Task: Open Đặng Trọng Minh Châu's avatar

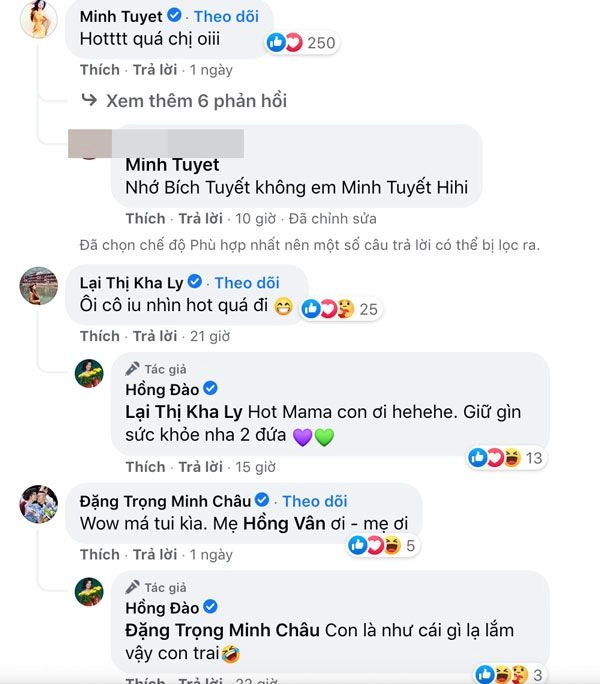Action: tap(39, 504)
